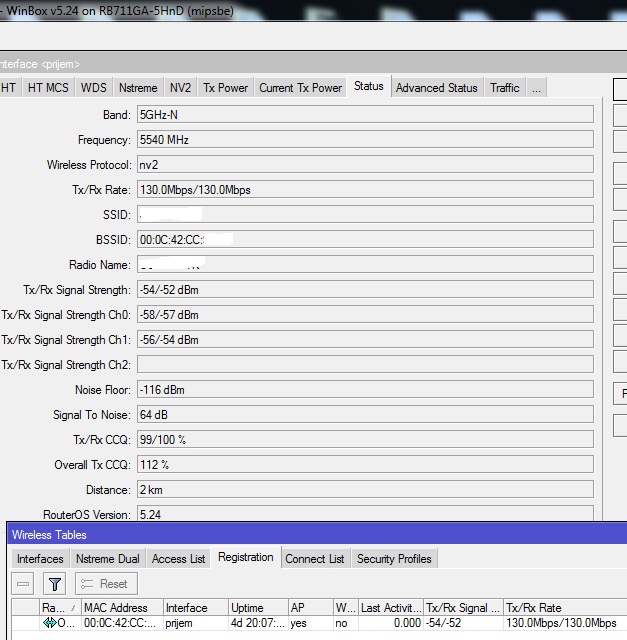The width and height of the screenshot is (627, 640).
Task: Click the RouterOS Version field 5.24
Action: pyautogui.click(x=365, y=513)
